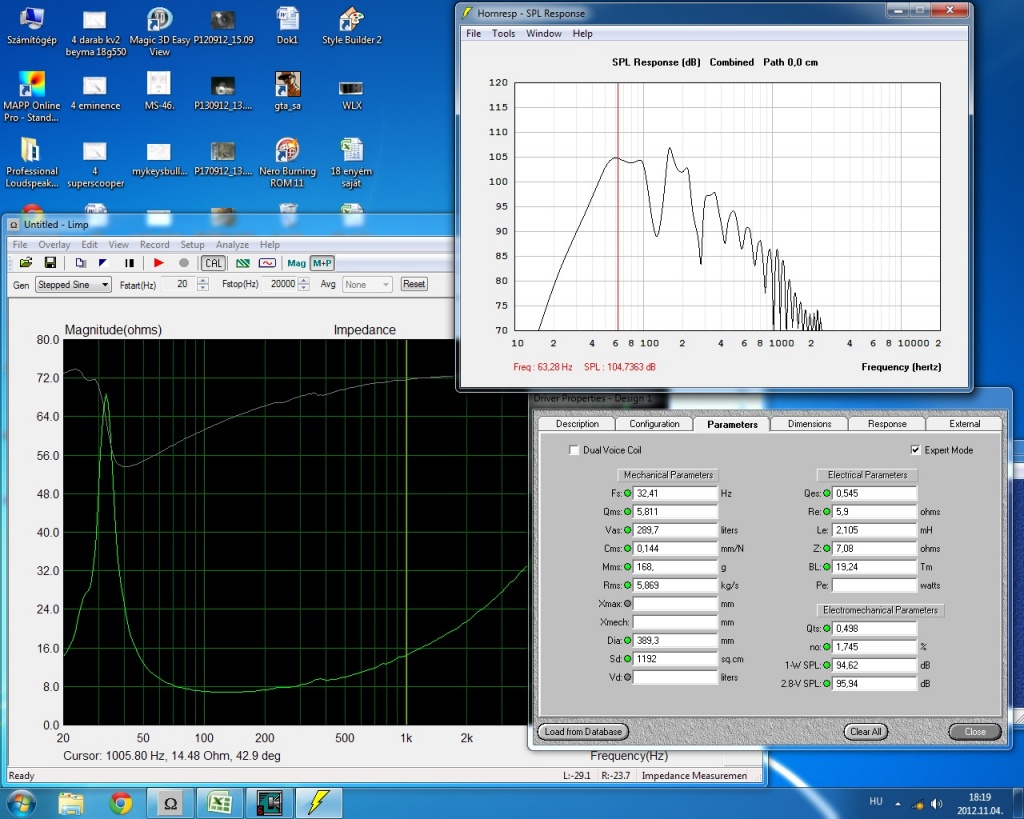Increase Fstart value with the spinner arrow
1024x819 pixels.
(x=203, y=281)
